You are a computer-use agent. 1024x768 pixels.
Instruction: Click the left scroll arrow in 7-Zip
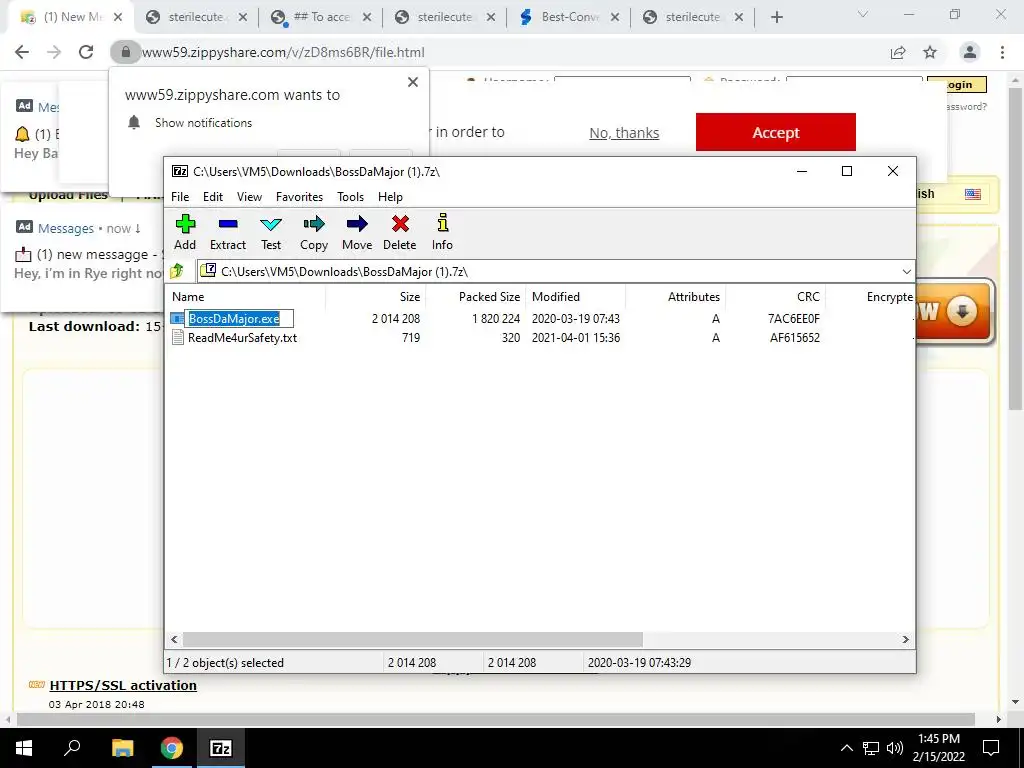[x=174, y=639]
